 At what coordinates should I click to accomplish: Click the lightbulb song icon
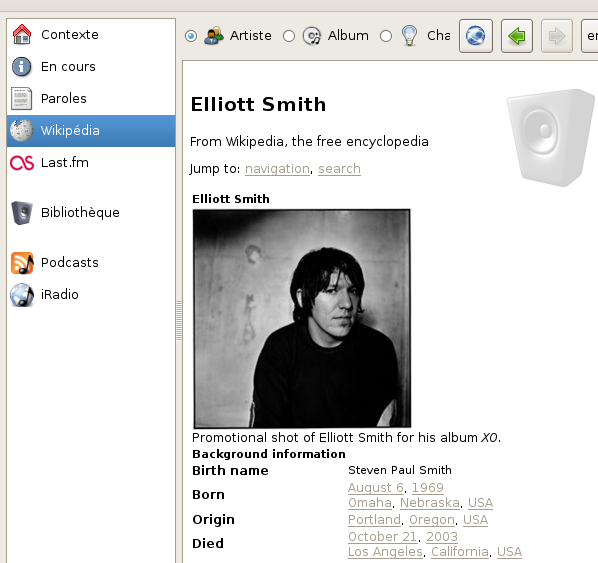tap(410, 36)
